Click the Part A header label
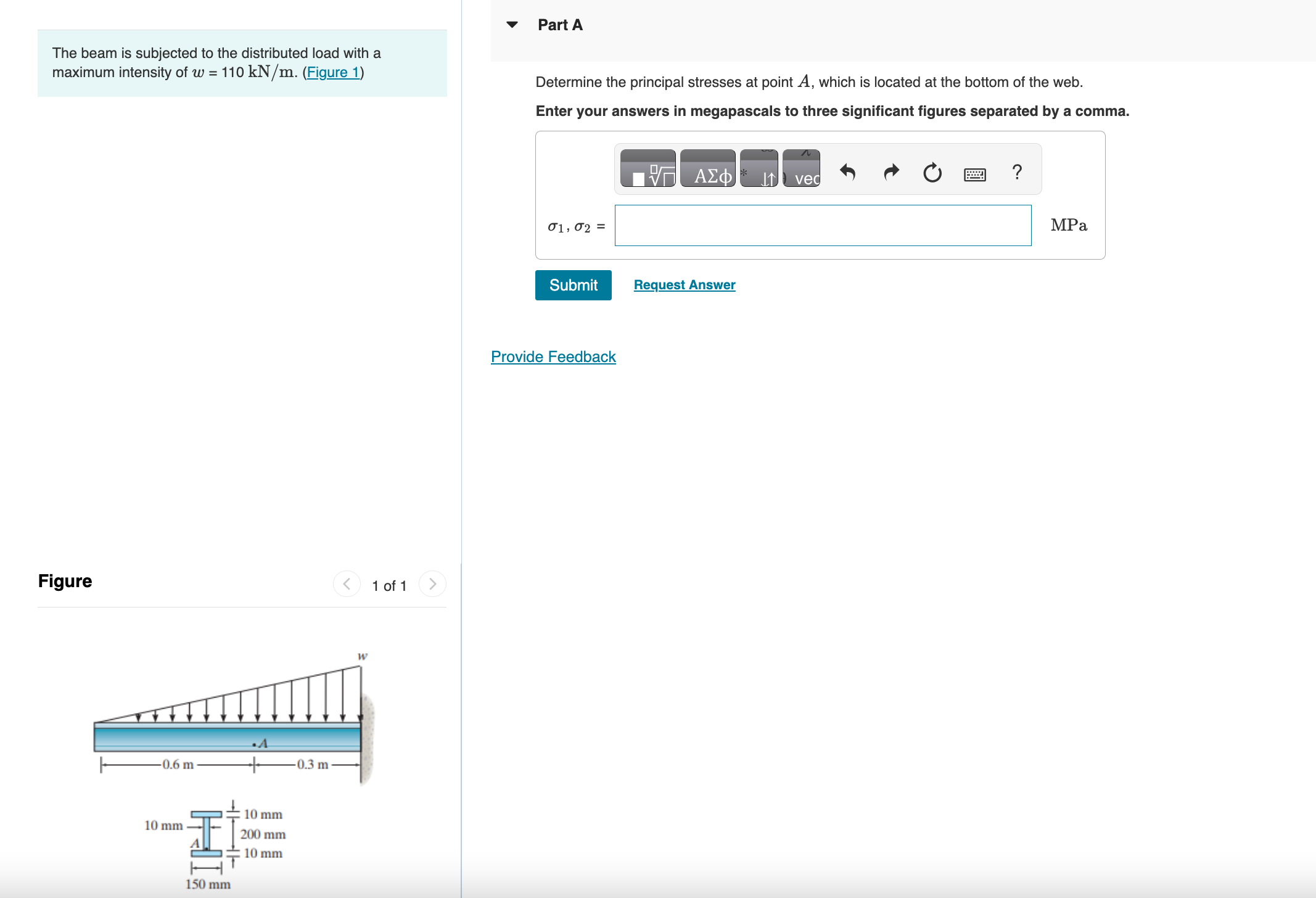Image resolution: width=1316 pixels, height=898 pixels. pyautogui.click(x=559, y=25)
